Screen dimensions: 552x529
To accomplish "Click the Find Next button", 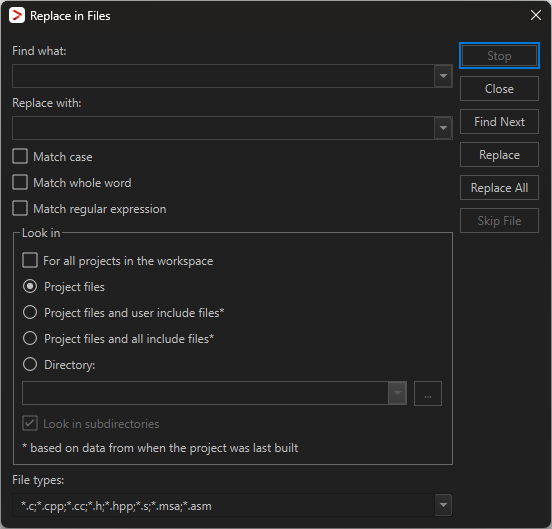I will tap(499, 122).
